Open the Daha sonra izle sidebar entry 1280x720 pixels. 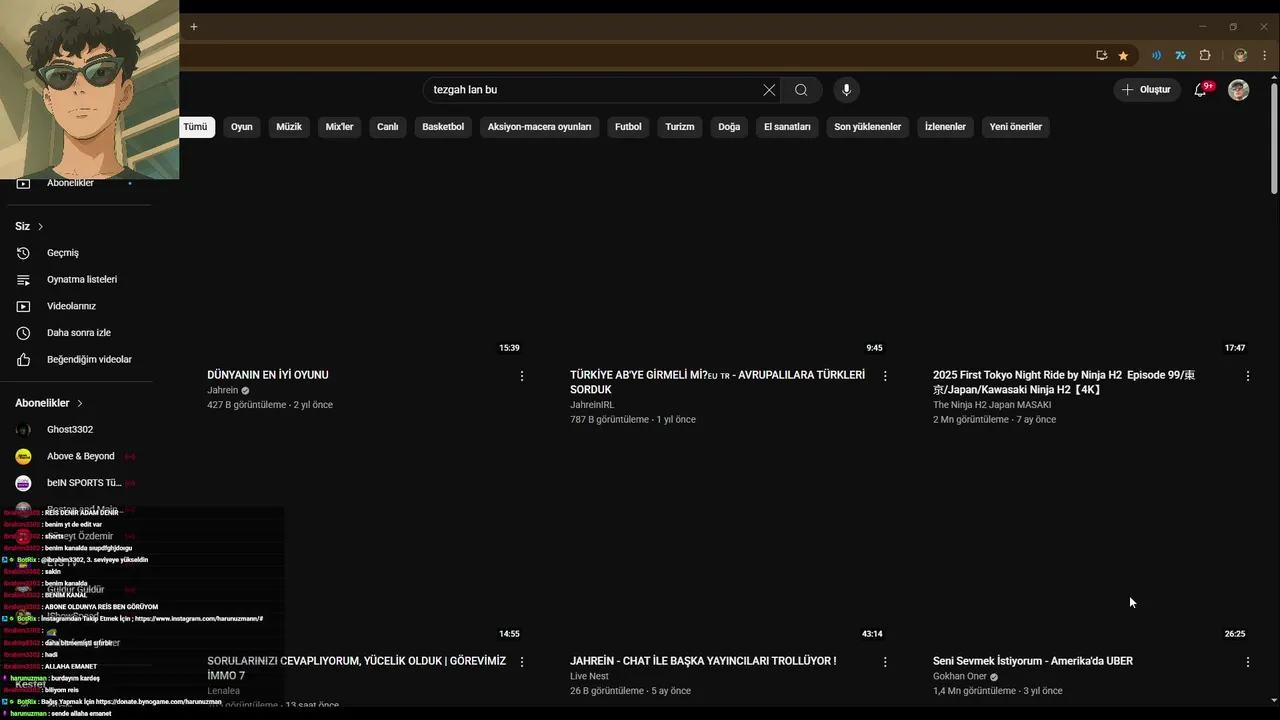76,333
